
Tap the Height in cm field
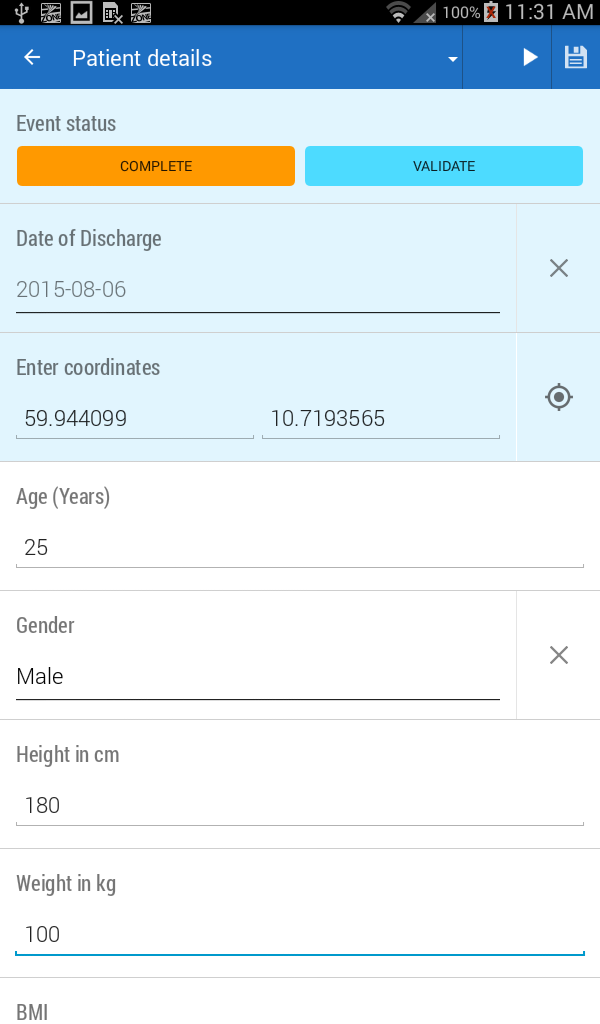pyautogui.click(x=299, y=806)
